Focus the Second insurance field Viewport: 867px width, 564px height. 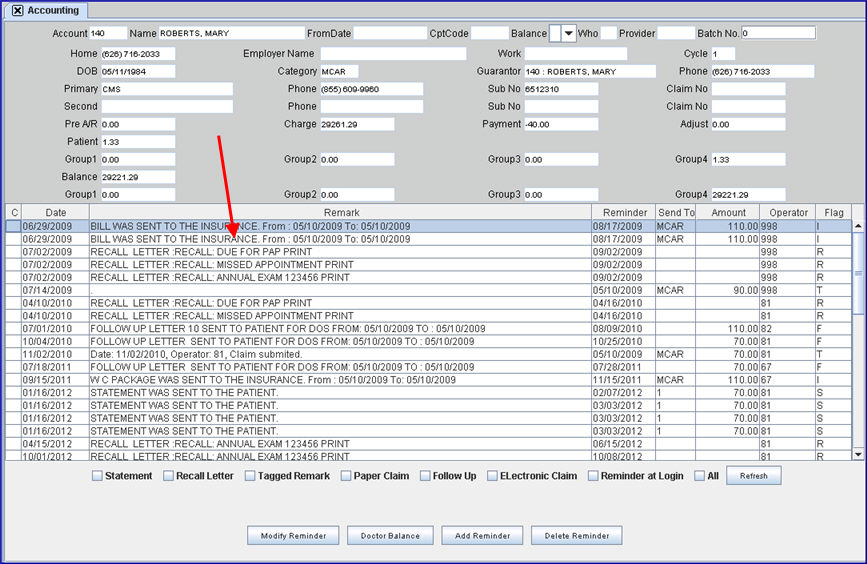click(x=167, y=106)
